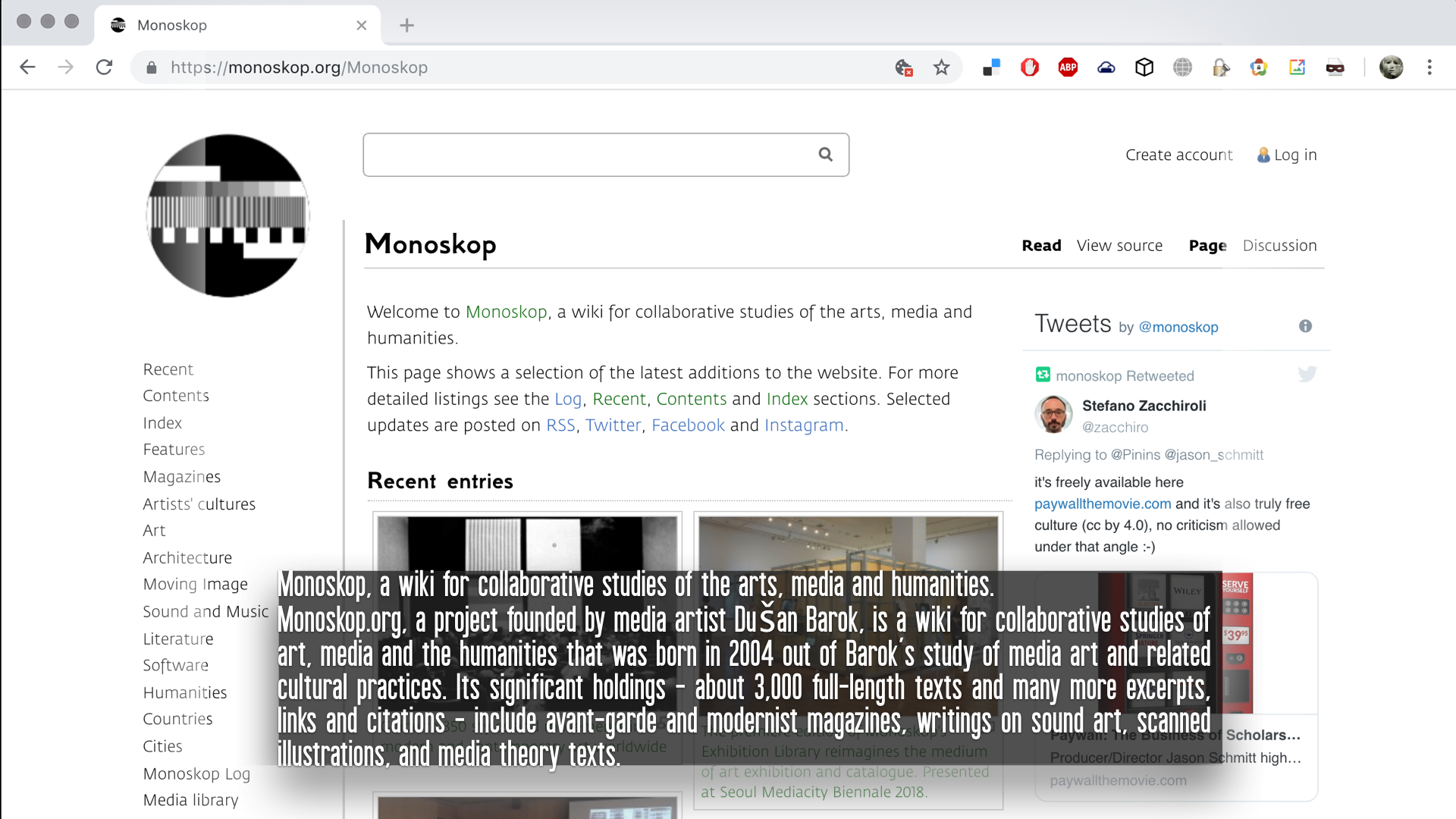Go back to the previous page
The height and width of the screenshot is (819, 1456).
coord(28,67)
